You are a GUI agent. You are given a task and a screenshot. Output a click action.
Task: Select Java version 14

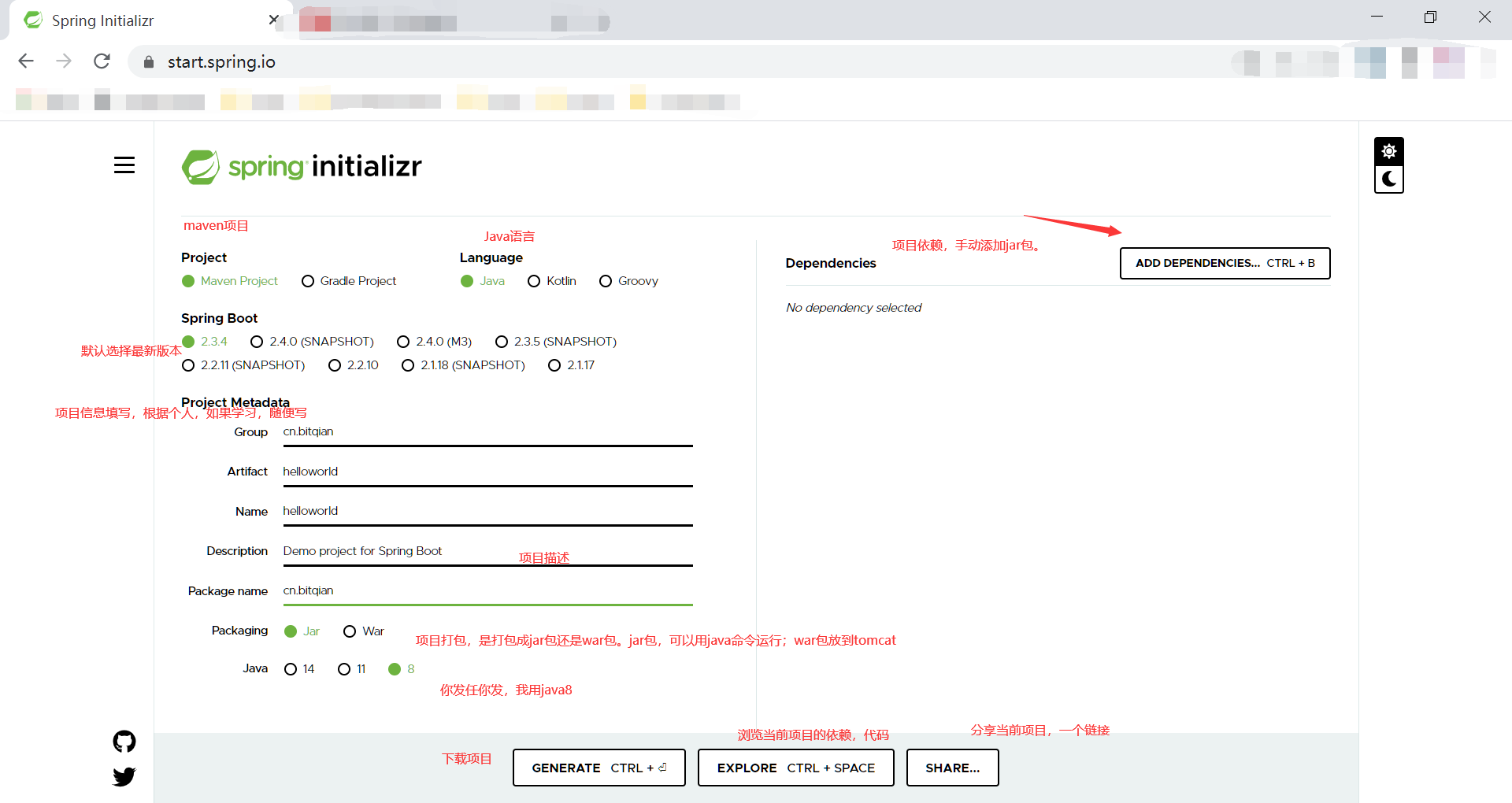coord(299,669)
